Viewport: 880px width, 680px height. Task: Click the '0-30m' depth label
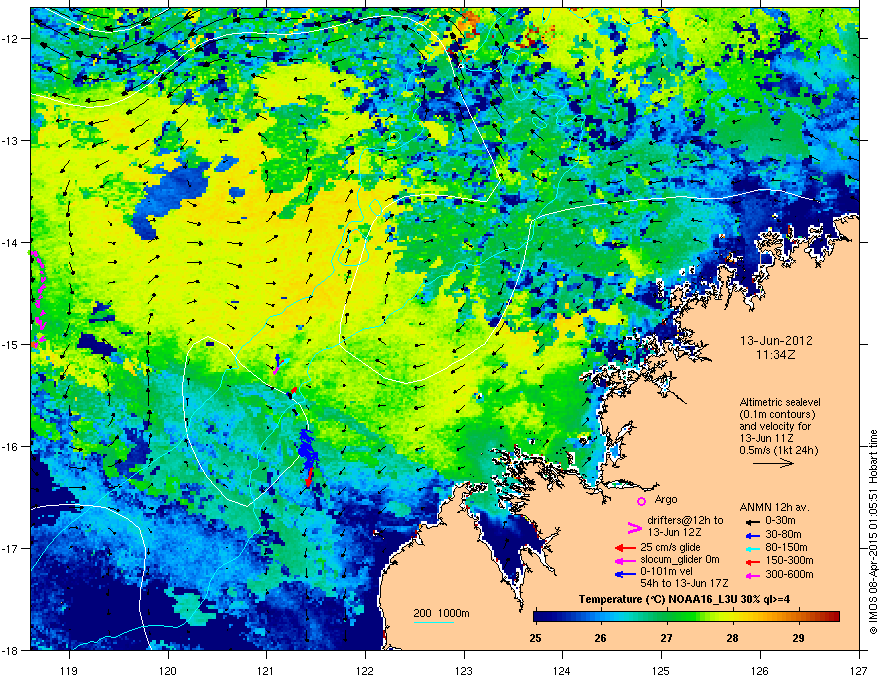point(780,521)
